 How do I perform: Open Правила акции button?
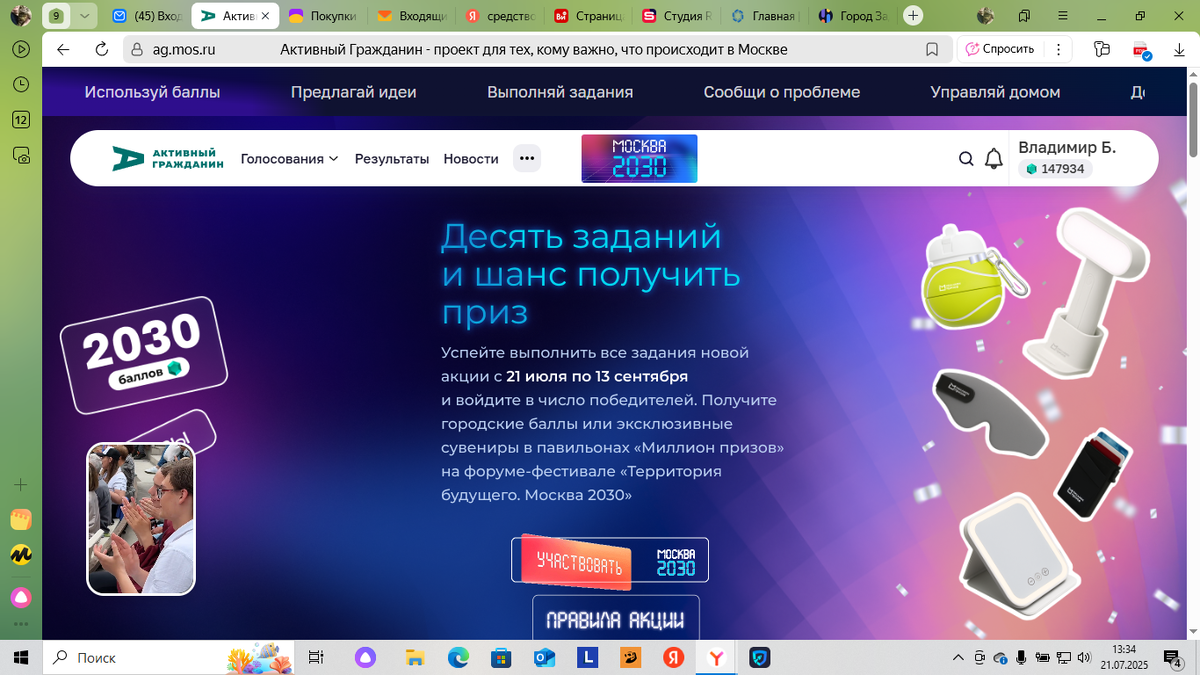pos(616,619)
